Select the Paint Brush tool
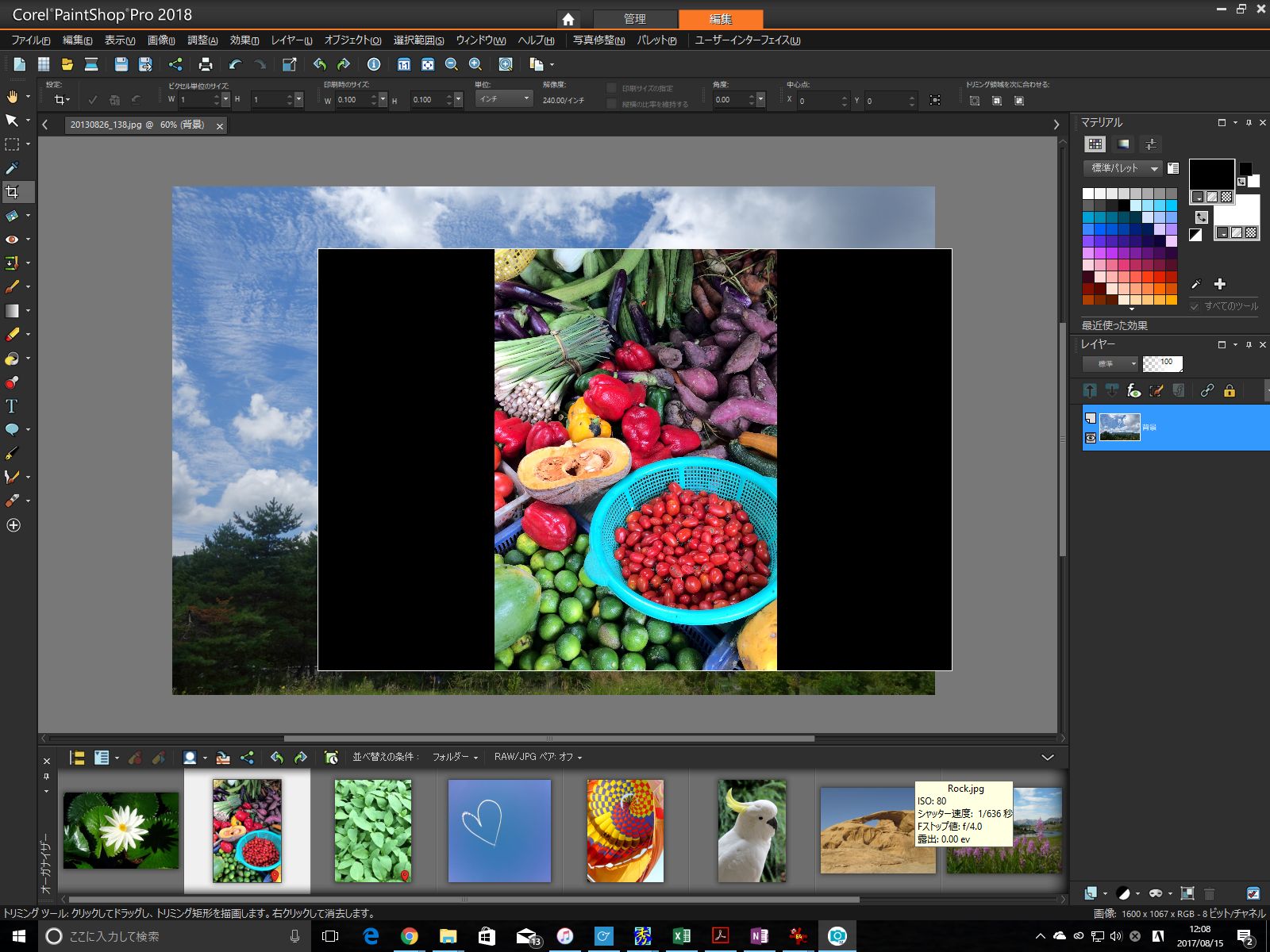 pos(12,287)
